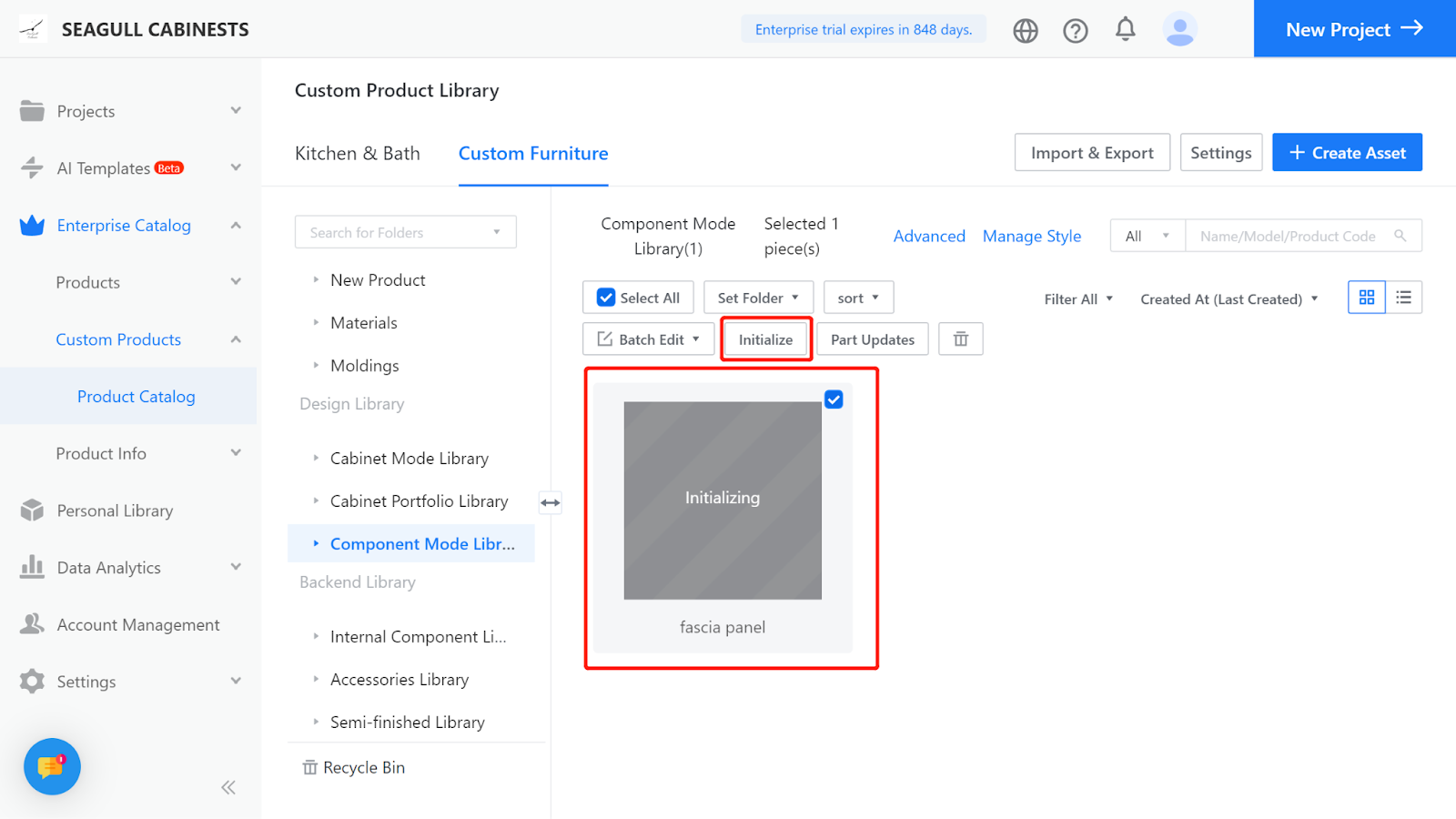Expand the Batch Edit dropdown

[648, 339]
